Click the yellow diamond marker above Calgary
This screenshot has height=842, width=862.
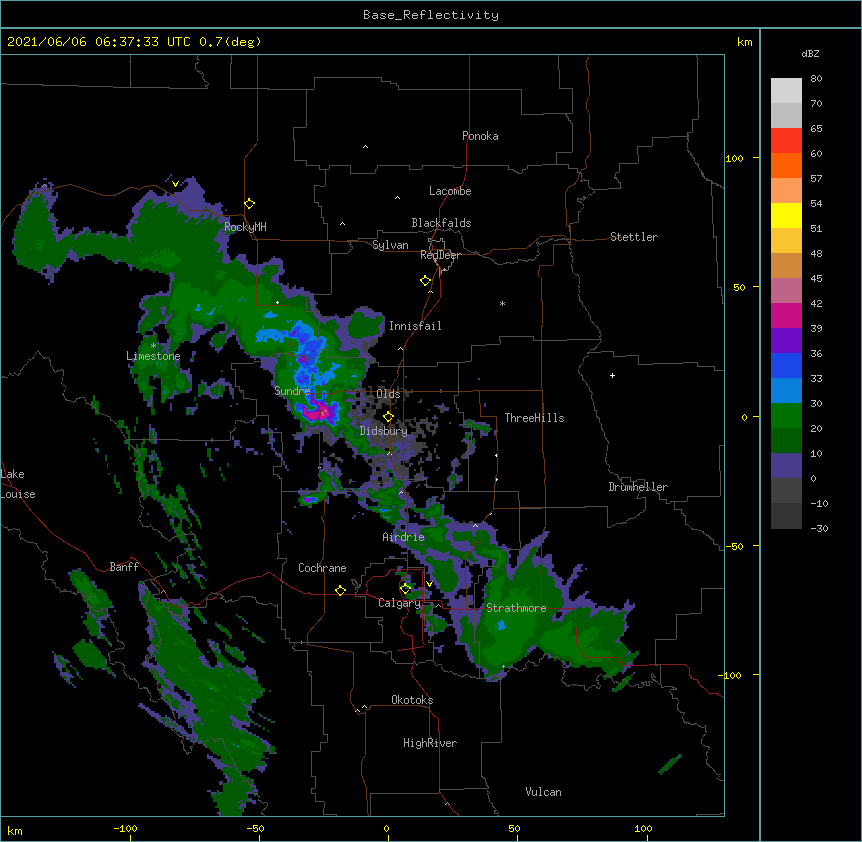point(405,589)
